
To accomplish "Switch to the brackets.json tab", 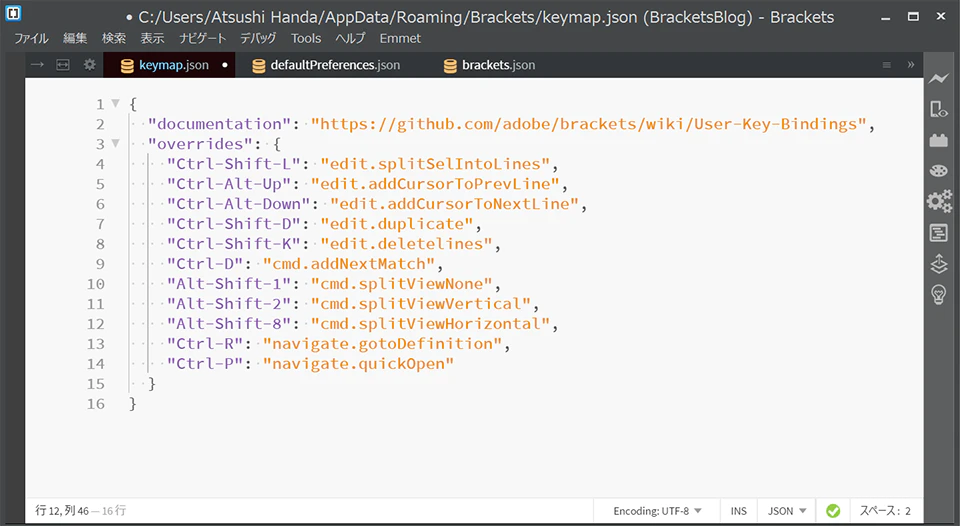I will (490, 65).
